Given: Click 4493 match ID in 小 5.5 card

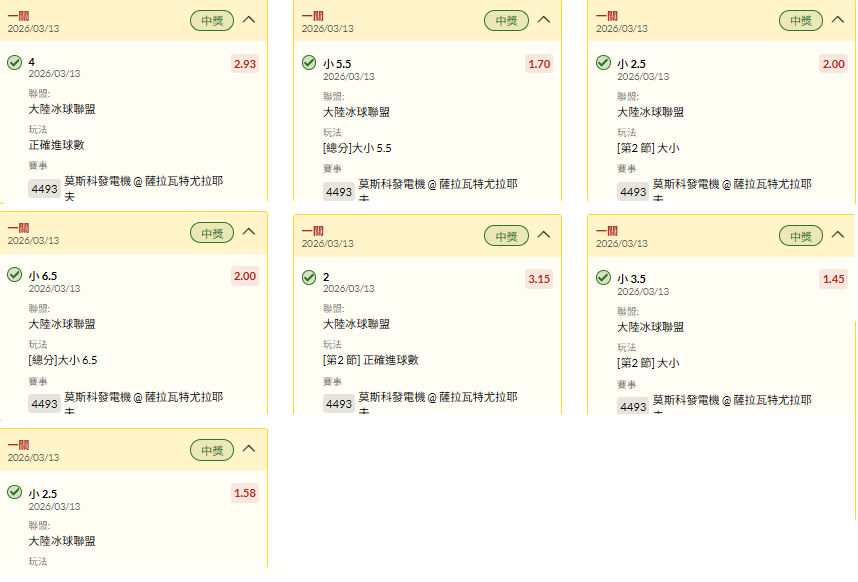Looking at the screenshot, I should pyautogui.click(x=339, y=191).
